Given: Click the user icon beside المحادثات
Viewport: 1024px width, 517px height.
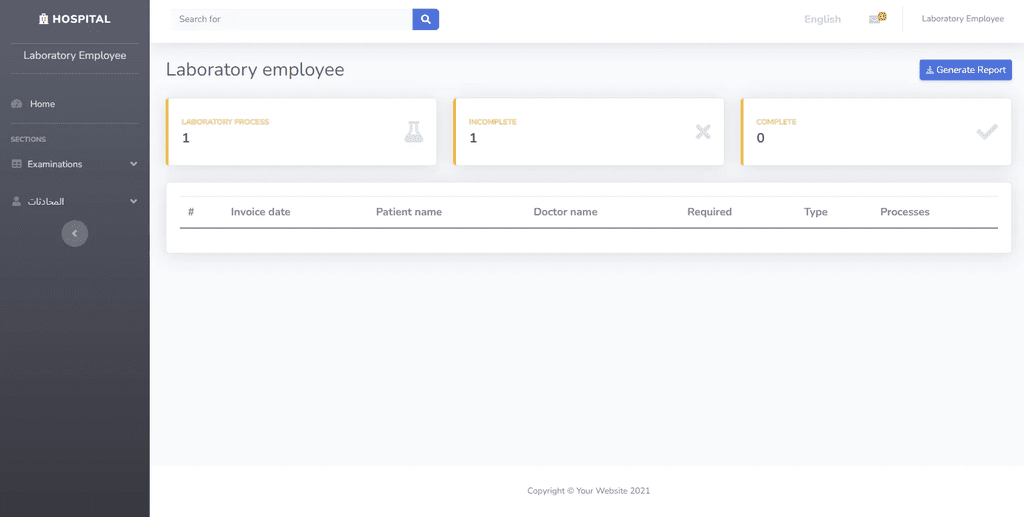Looking at the screenshot, I should click(x=16, y=202).
